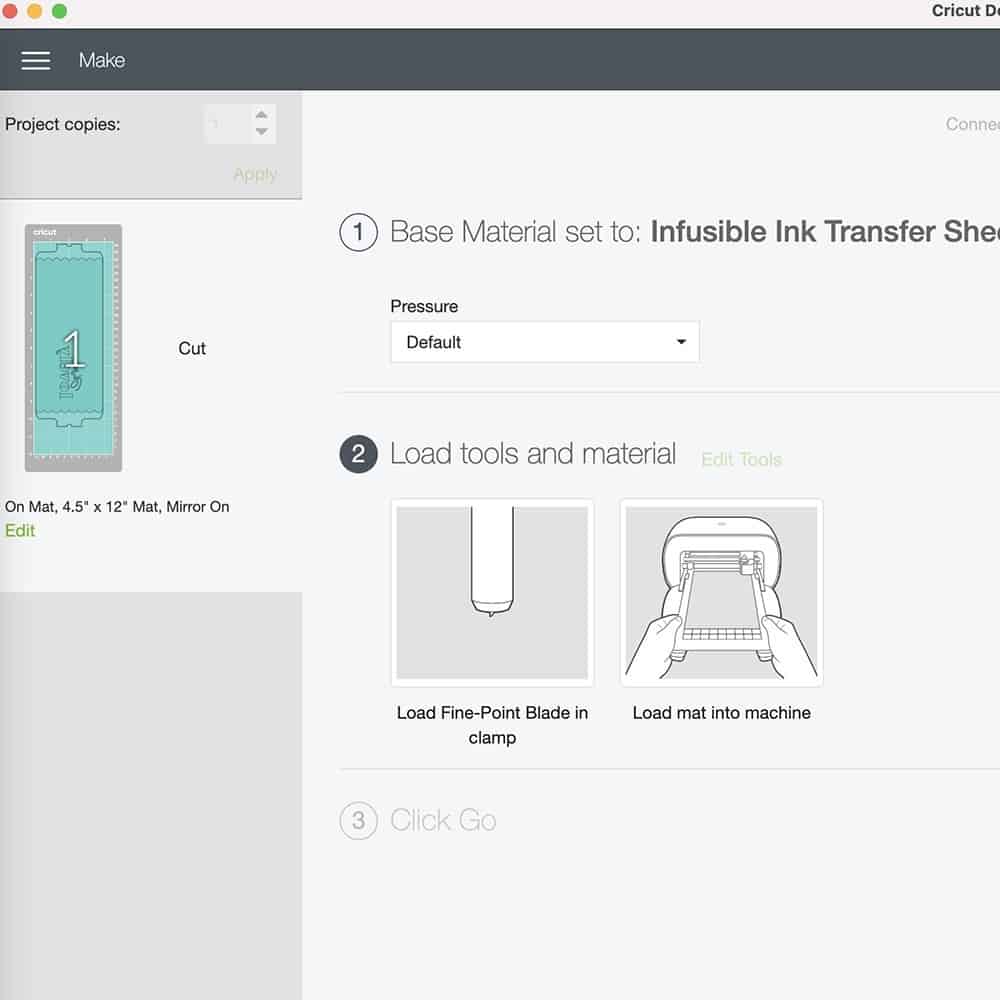Viewport: 1000px width, 1000px height.
Task: Click the Fine-Point Blade illustration
Action: coord(492,593)
